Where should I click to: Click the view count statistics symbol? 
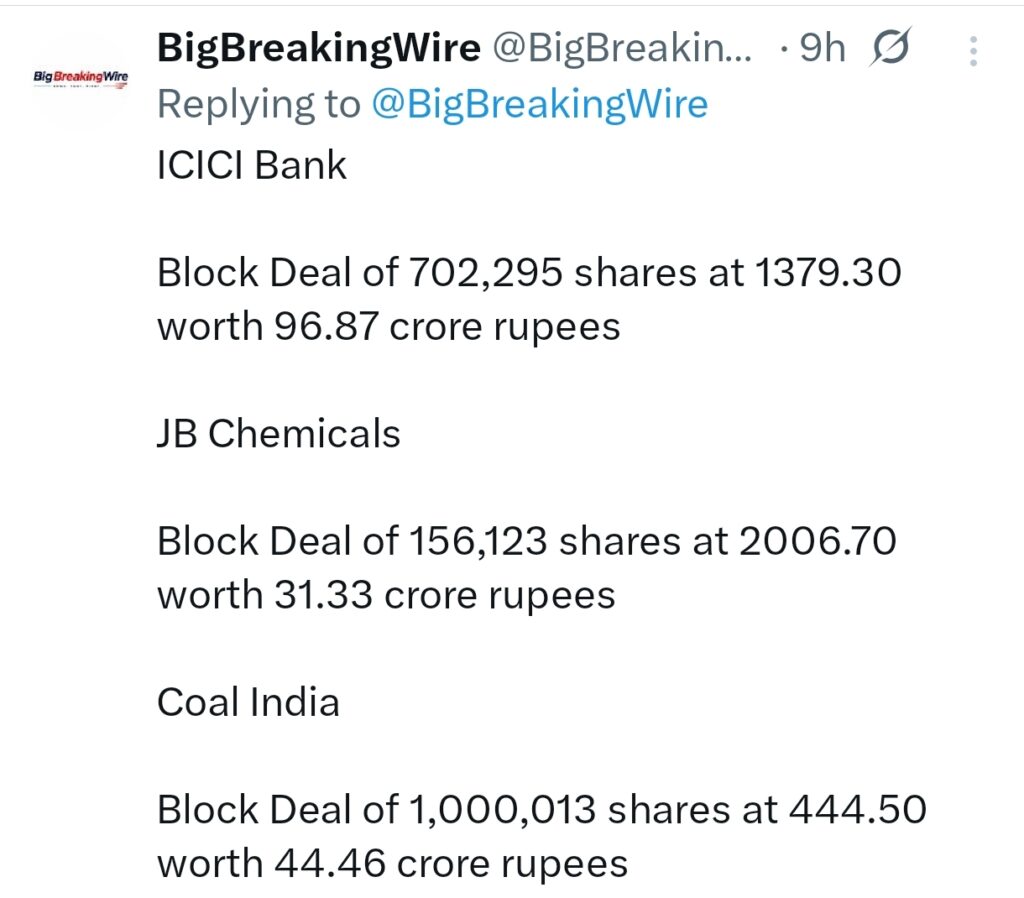(x=888, y=47)
